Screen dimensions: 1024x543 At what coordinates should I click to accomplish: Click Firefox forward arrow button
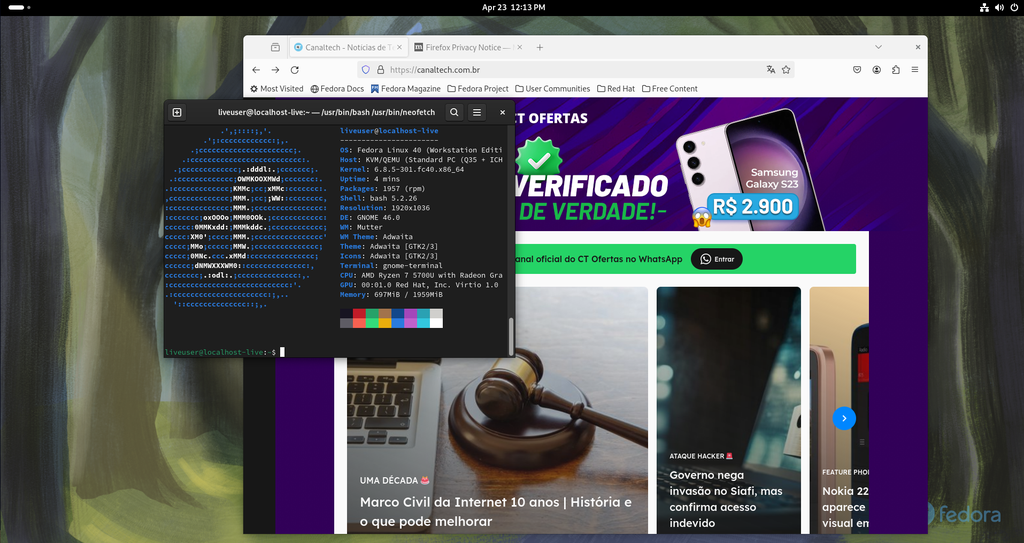pyautogui.click(x=276, y=70)
